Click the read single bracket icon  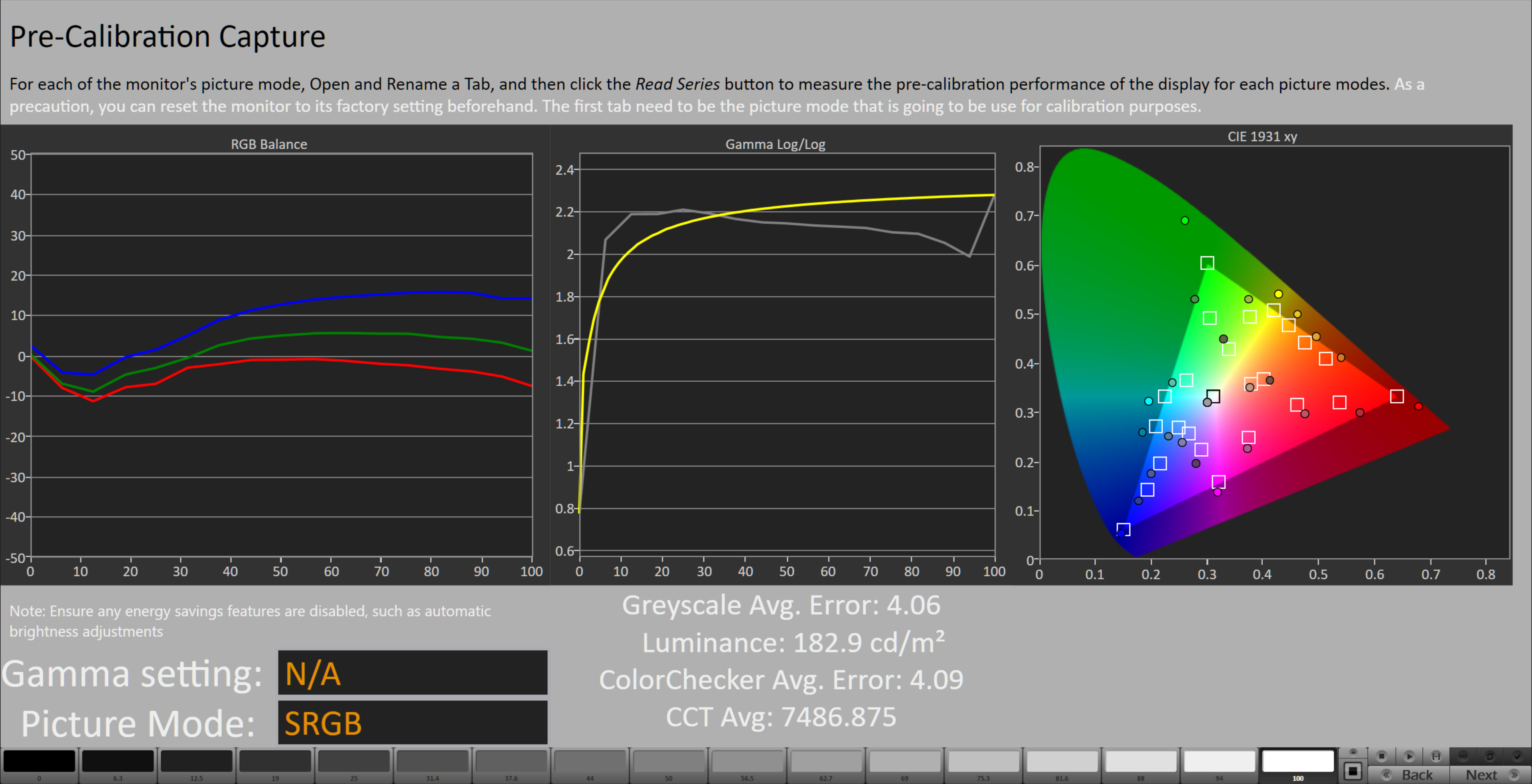pyautogui.click(x=1436, y=756)
